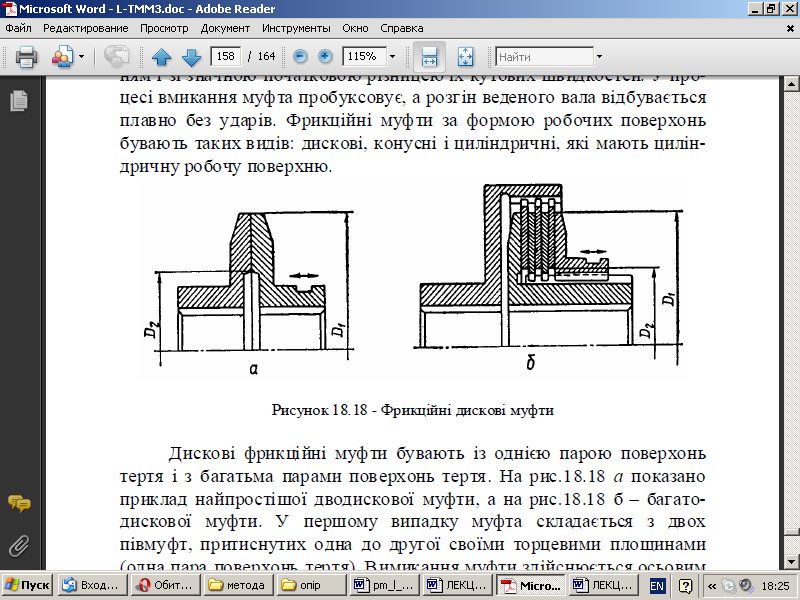
Task: Open the collaboration/share icon in the toolbar
Action: coord(62,57)
